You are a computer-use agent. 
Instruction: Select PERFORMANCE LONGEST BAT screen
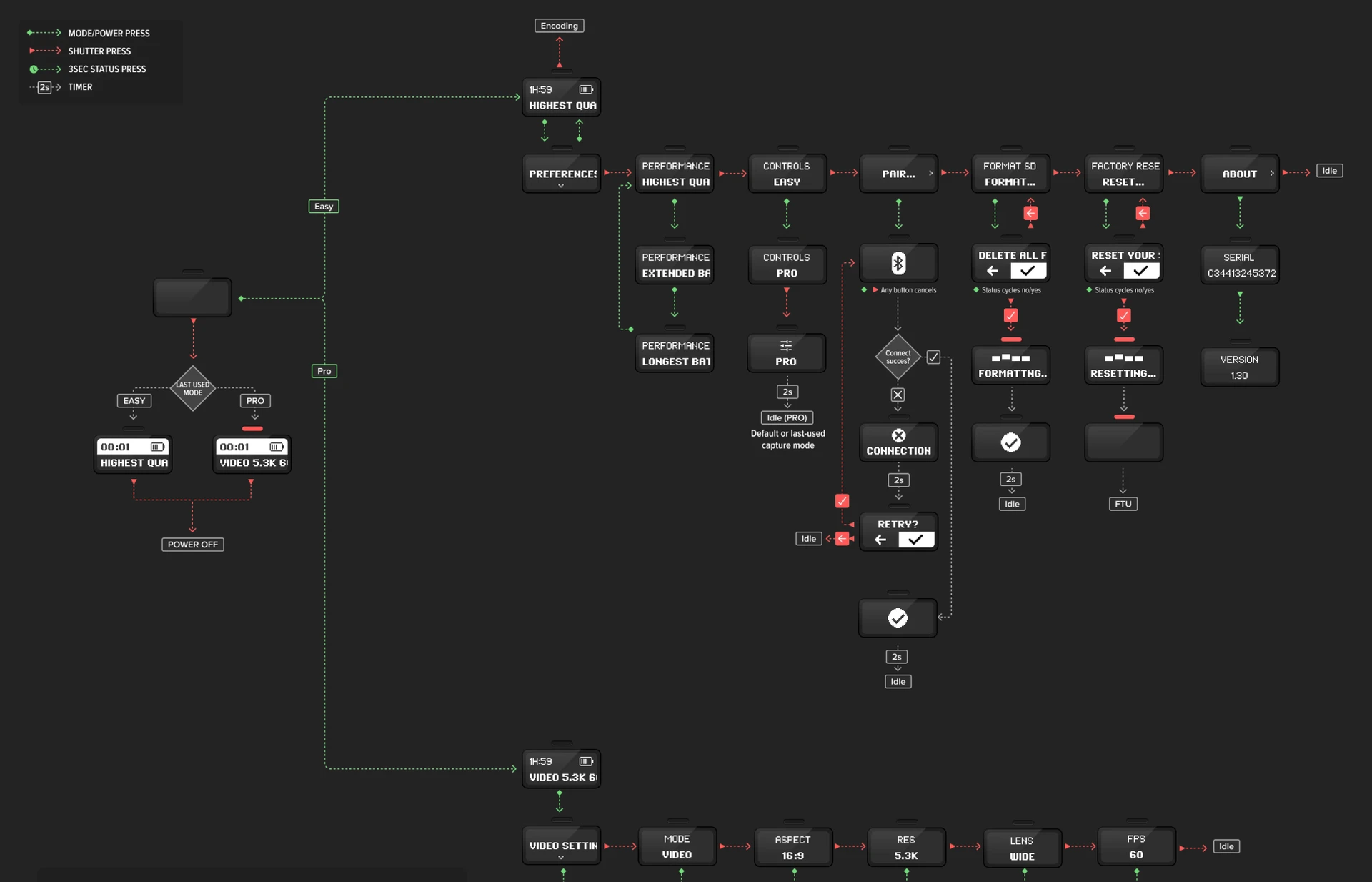[x=675, y=353]
